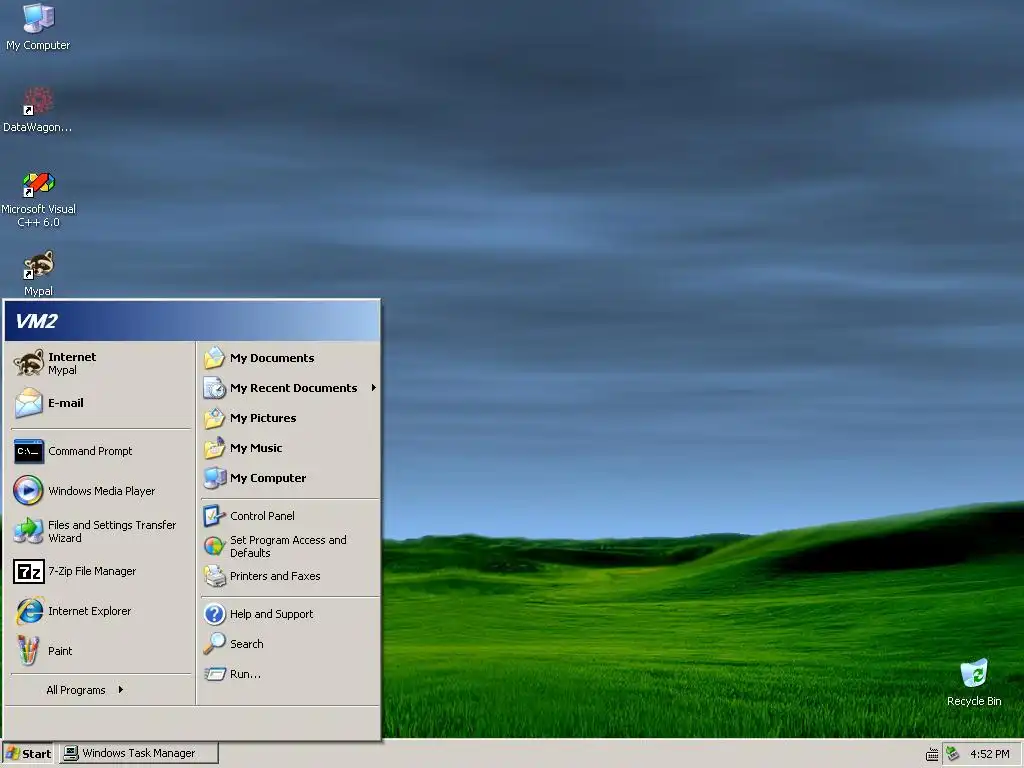1024x768 pixels.
Task: Click the Windows Media Player icon
Action: click(x=29, y=490)
